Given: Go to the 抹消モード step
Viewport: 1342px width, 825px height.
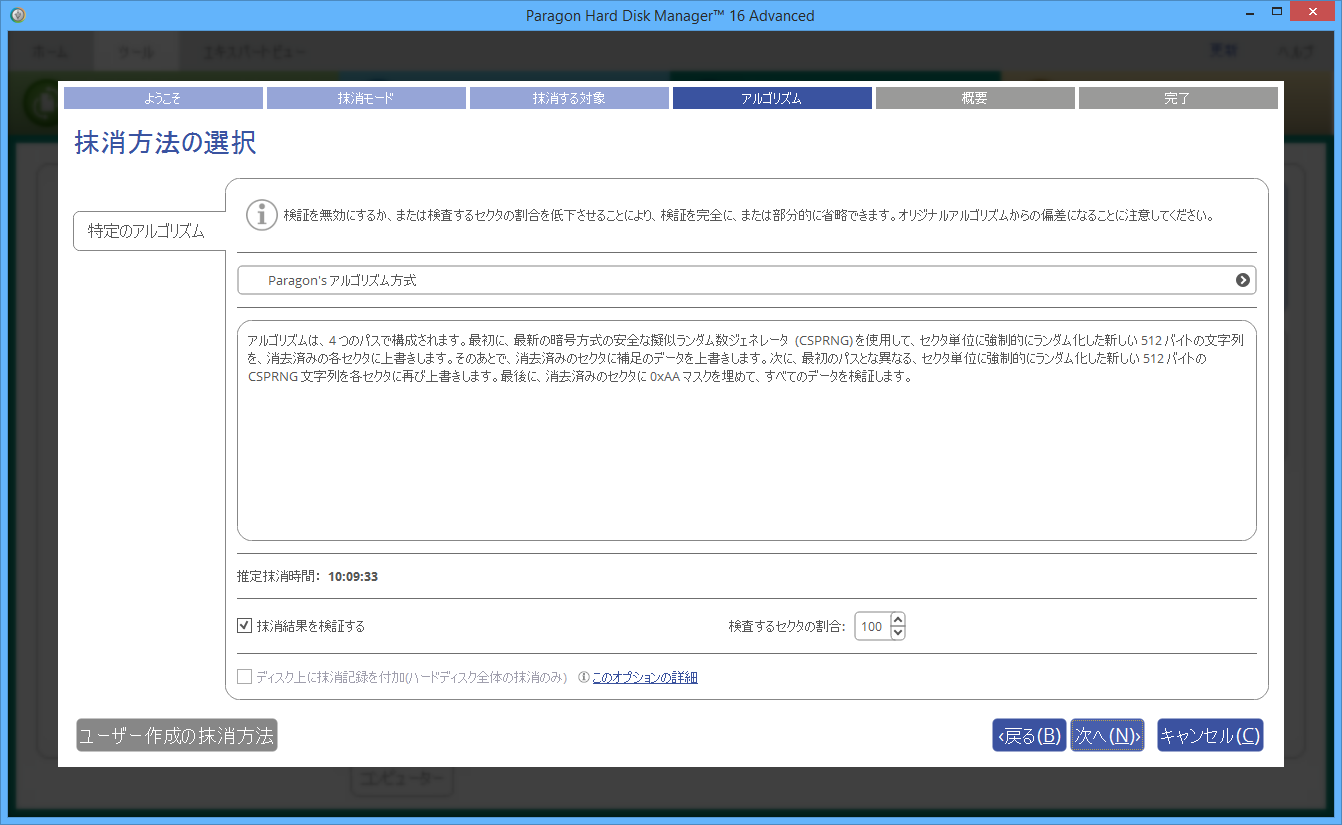Looking at the screenshot, I should point(366,98).
